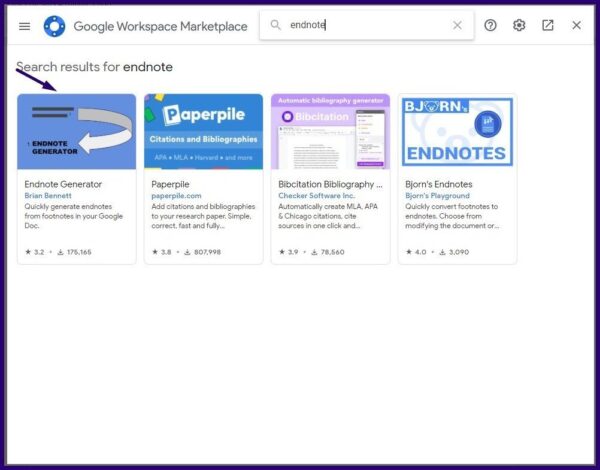Click Bibcitation description about MLA, APA
This screenshot has height=470, width=600.
point(328,216)
